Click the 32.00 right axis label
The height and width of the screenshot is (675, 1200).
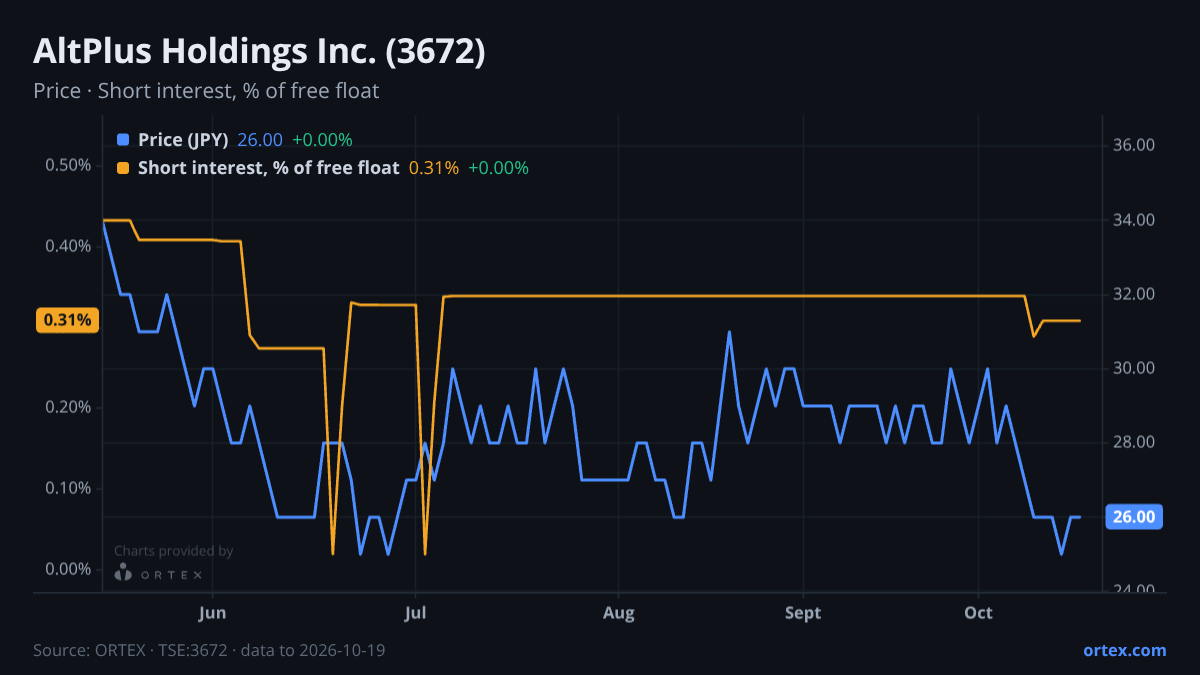(1134, 294)
